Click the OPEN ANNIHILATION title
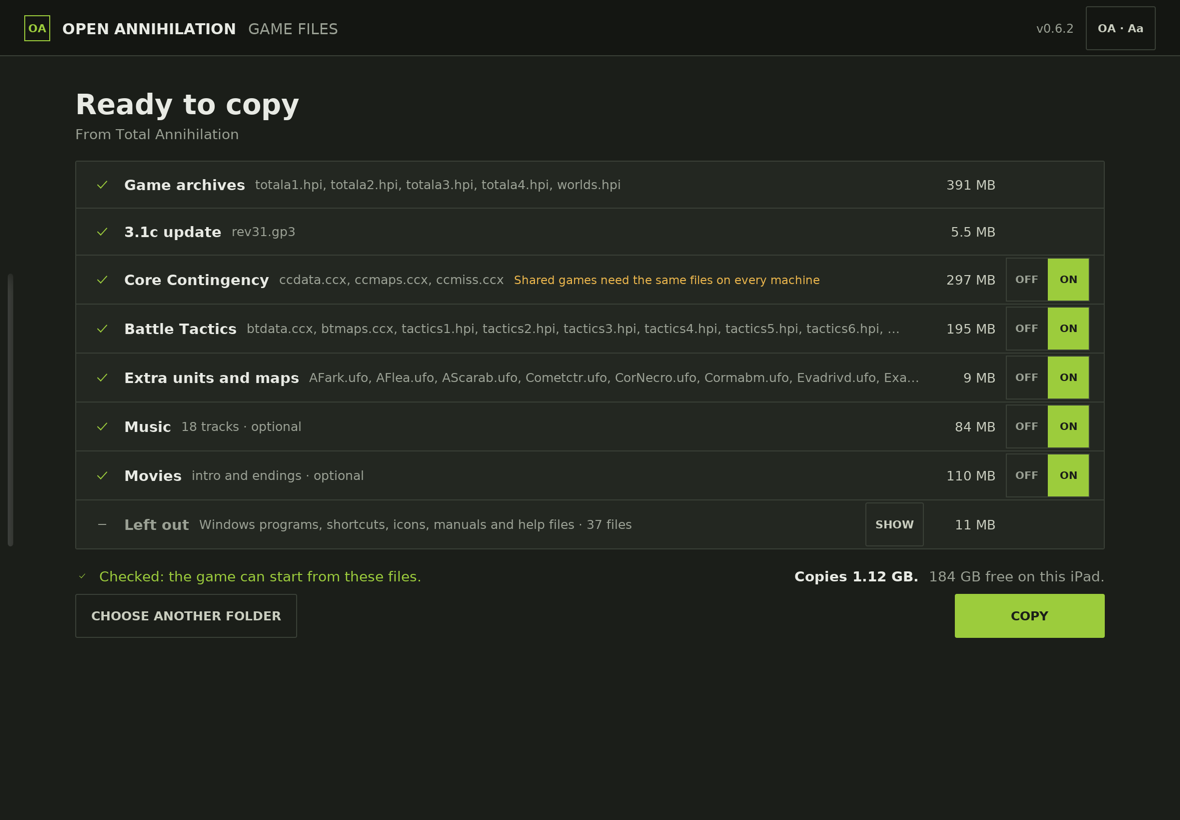This screenshot has height=820, width=1180. 149,29
